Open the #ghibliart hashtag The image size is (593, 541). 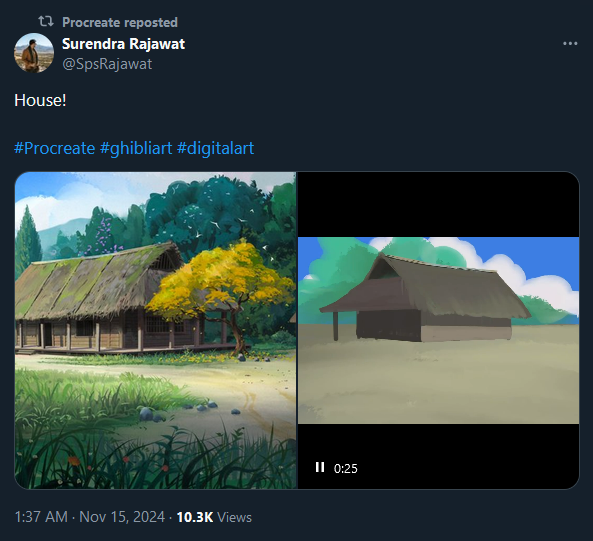[x=136, y=148]
